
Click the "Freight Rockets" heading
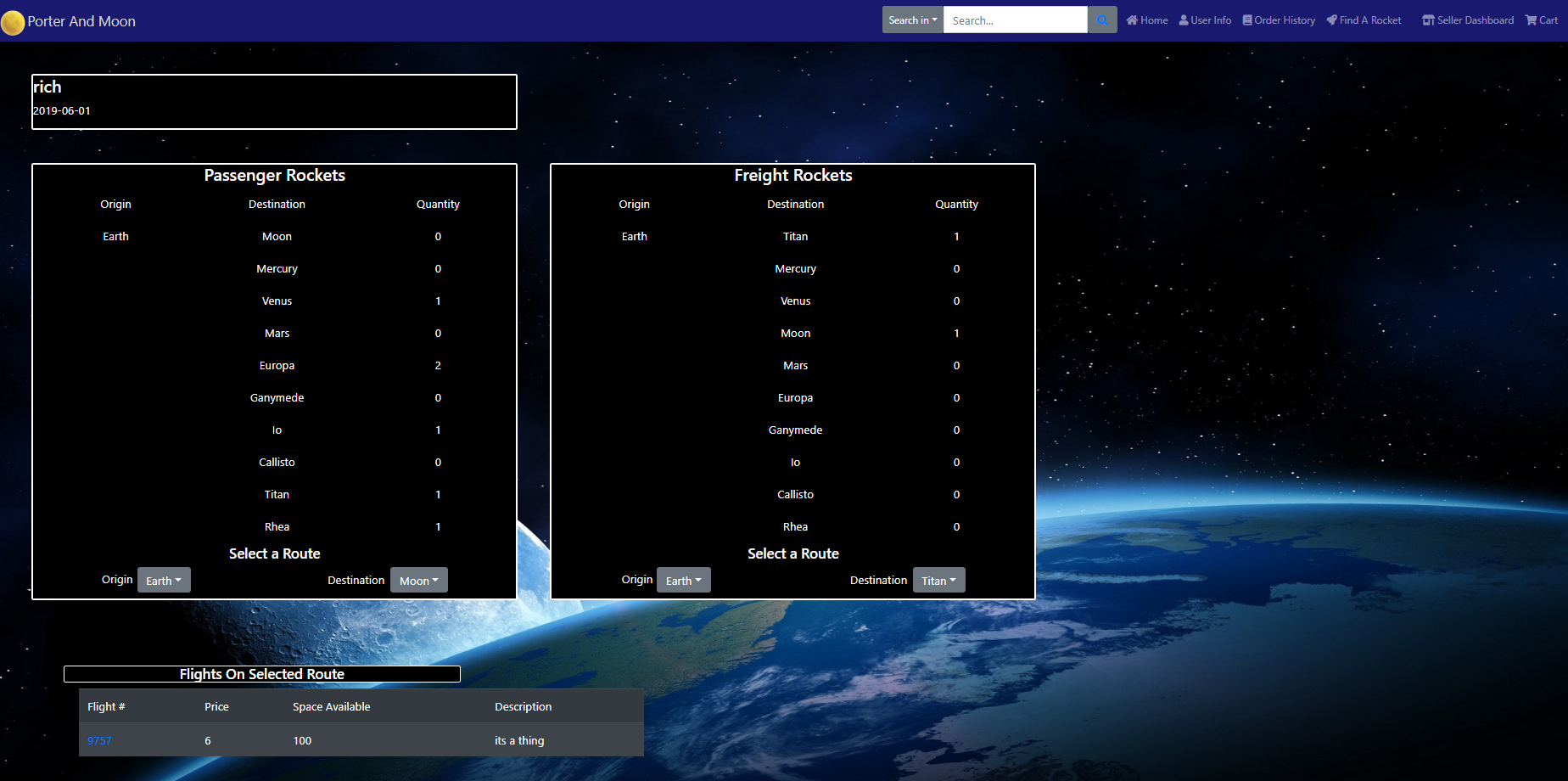click(793, 176)
